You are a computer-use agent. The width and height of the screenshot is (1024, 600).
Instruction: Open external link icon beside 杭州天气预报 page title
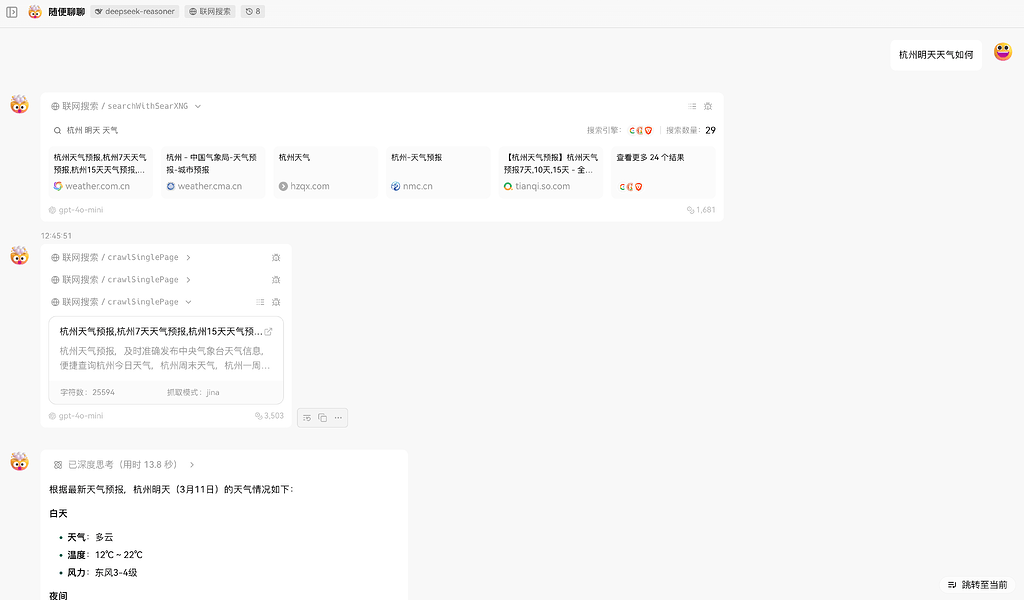(268, 332)
